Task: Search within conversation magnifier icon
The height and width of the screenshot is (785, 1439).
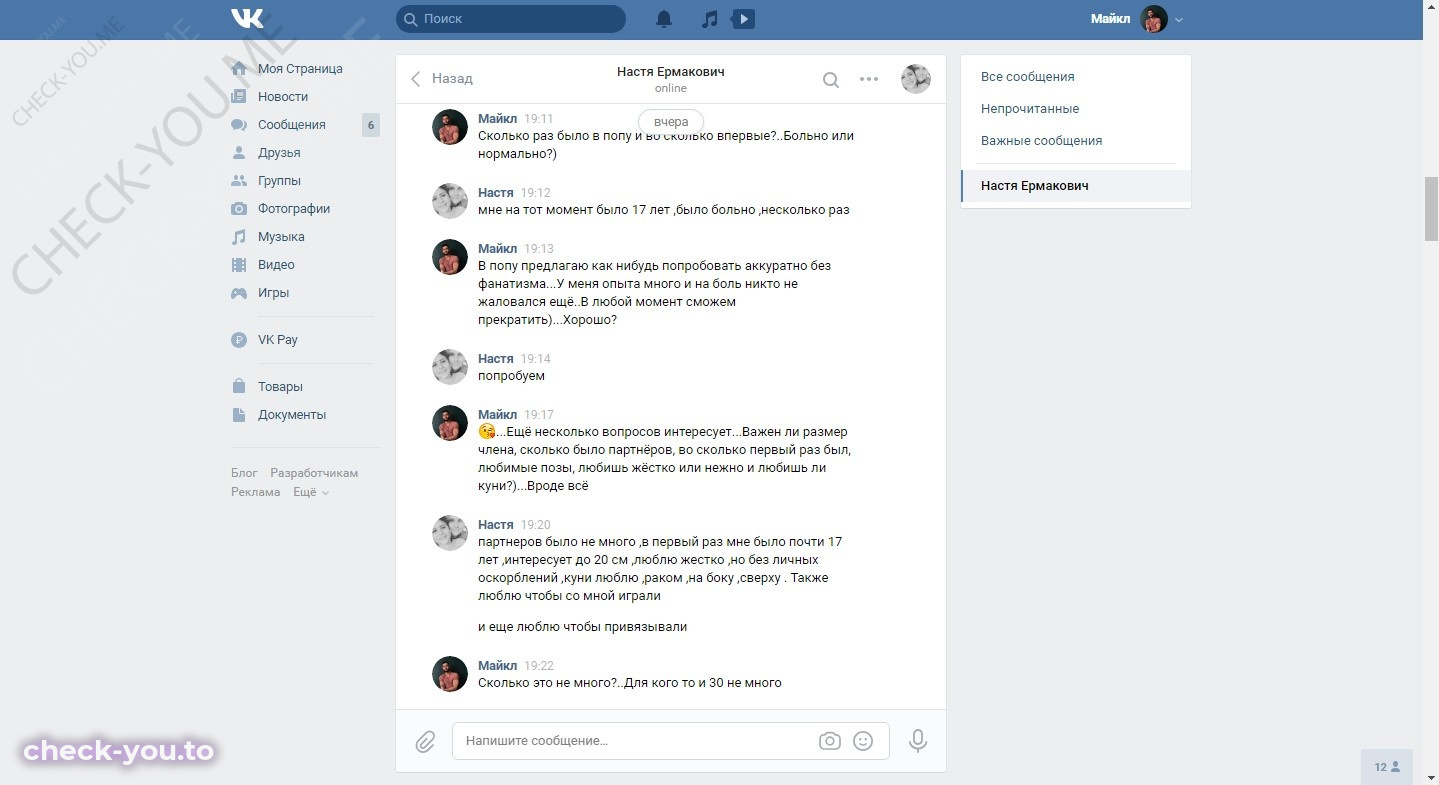Action: tap(831, 80)
